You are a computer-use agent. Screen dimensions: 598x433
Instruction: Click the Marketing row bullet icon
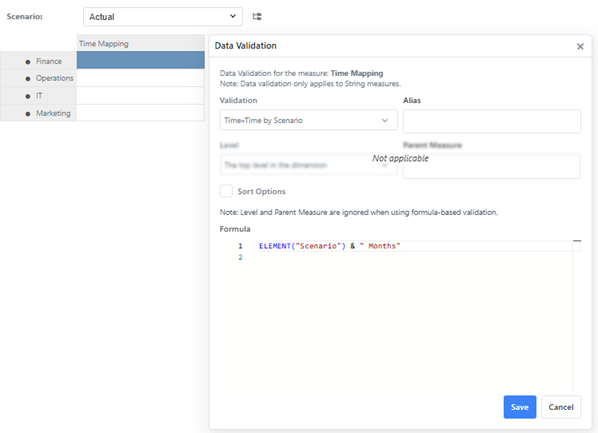coord(27,114)
